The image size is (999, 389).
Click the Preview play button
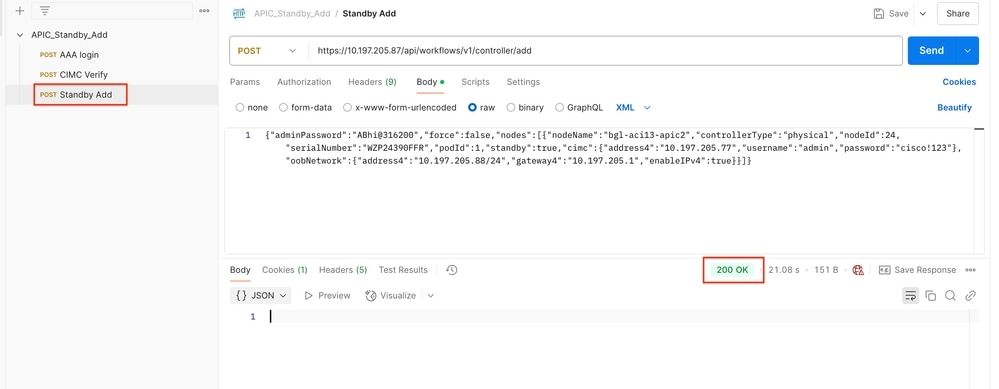coord(327,295)
